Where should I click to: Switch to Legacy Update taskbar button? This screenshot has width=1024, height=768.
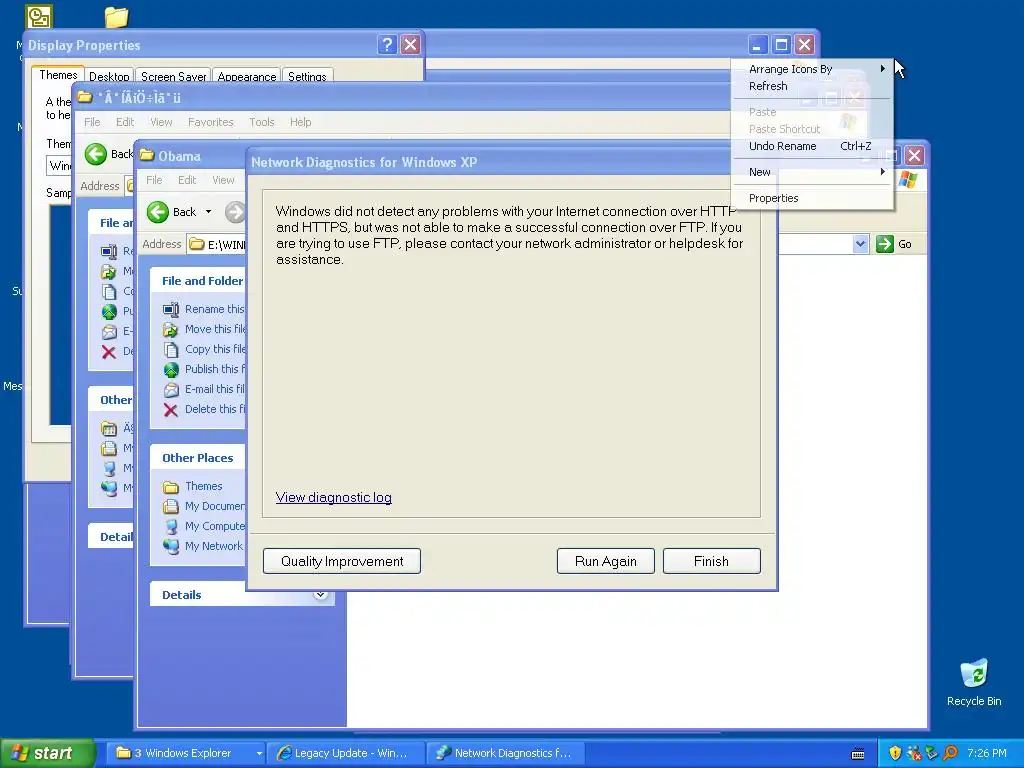pyautogui.click(x=346, y=753)
